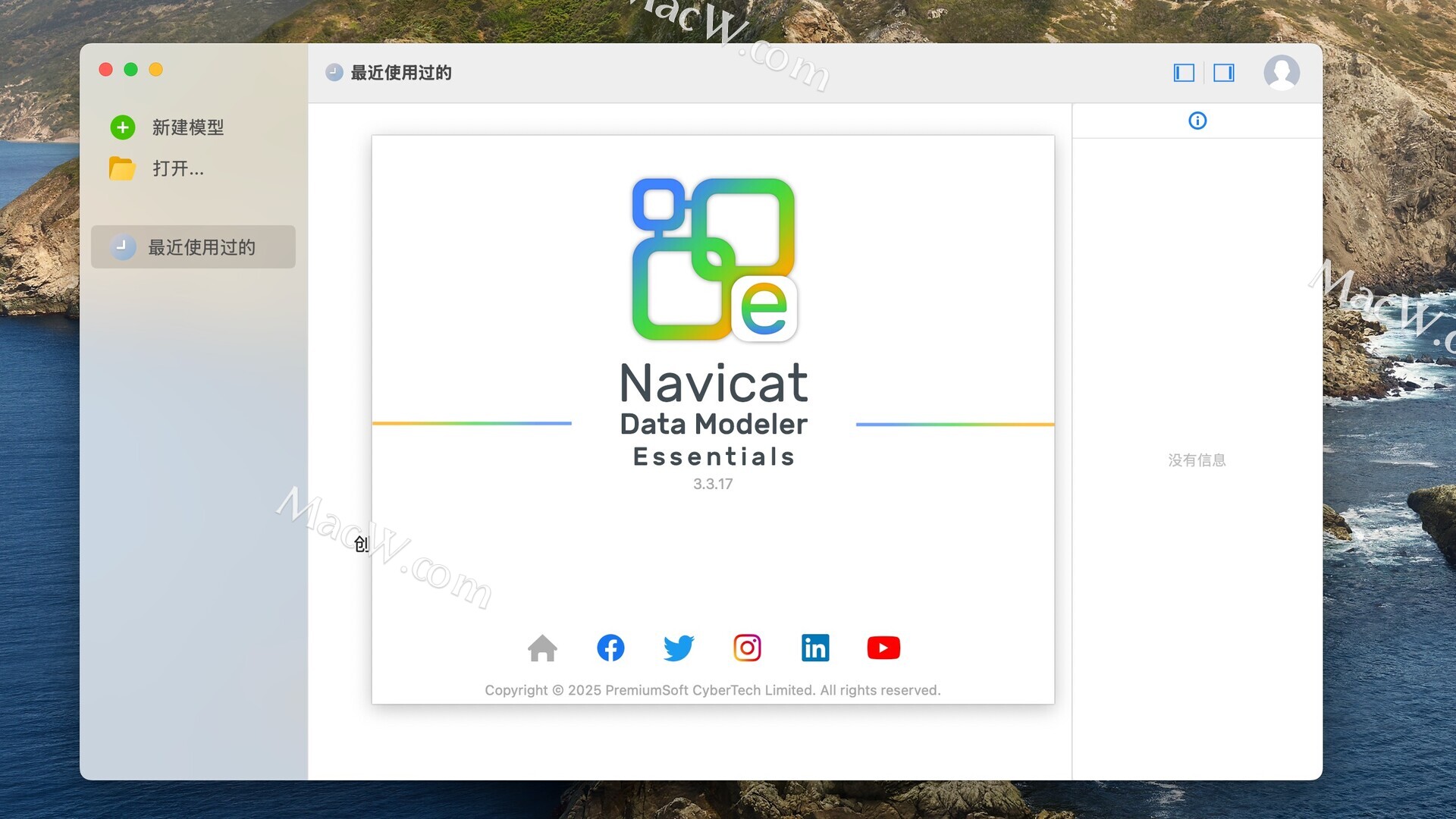Open the YouTube link icon

pos(883,648)
